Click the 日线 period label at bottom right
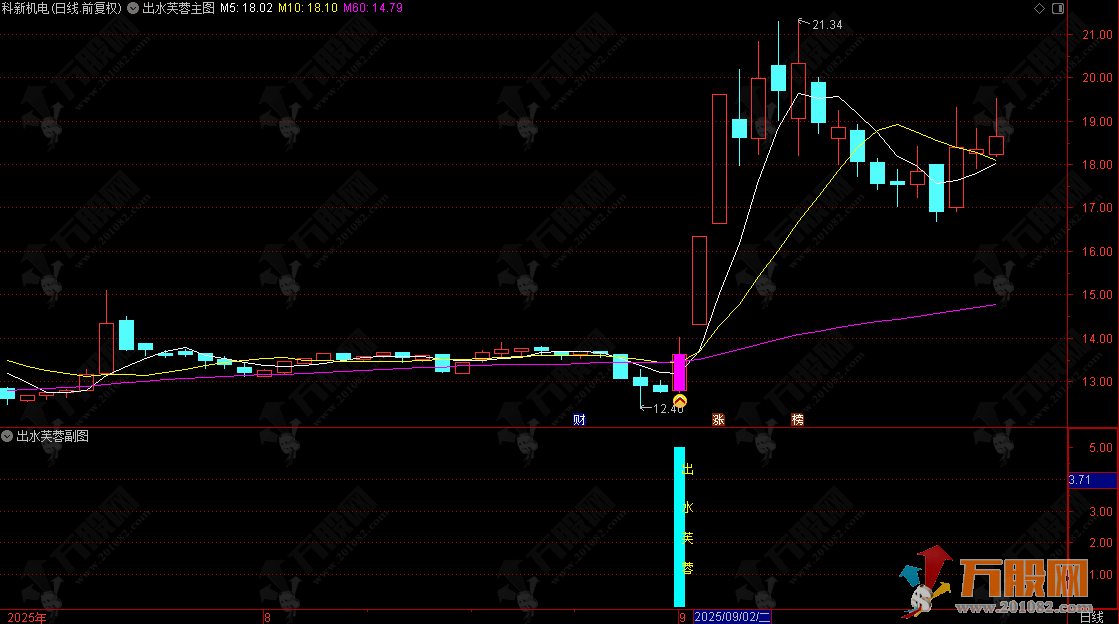 [1091, 618]
